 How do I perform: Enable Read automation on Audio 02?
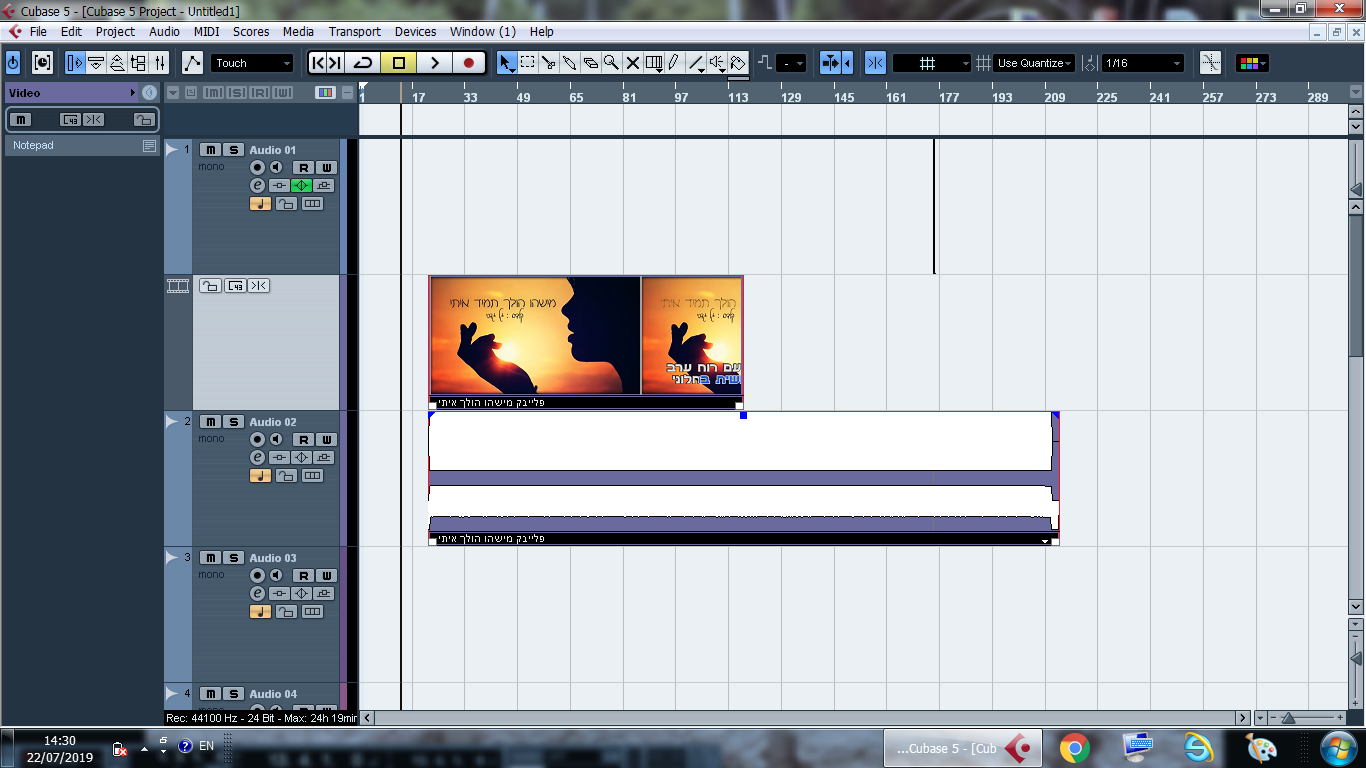point(303,440)
